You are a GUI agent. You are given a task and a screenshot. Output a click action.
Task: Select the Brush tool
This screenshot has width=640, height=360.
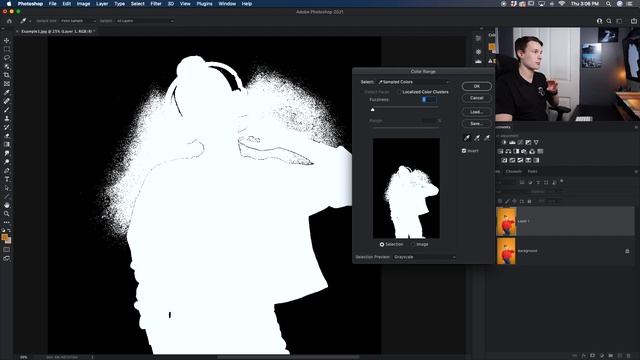pos(7,109)
